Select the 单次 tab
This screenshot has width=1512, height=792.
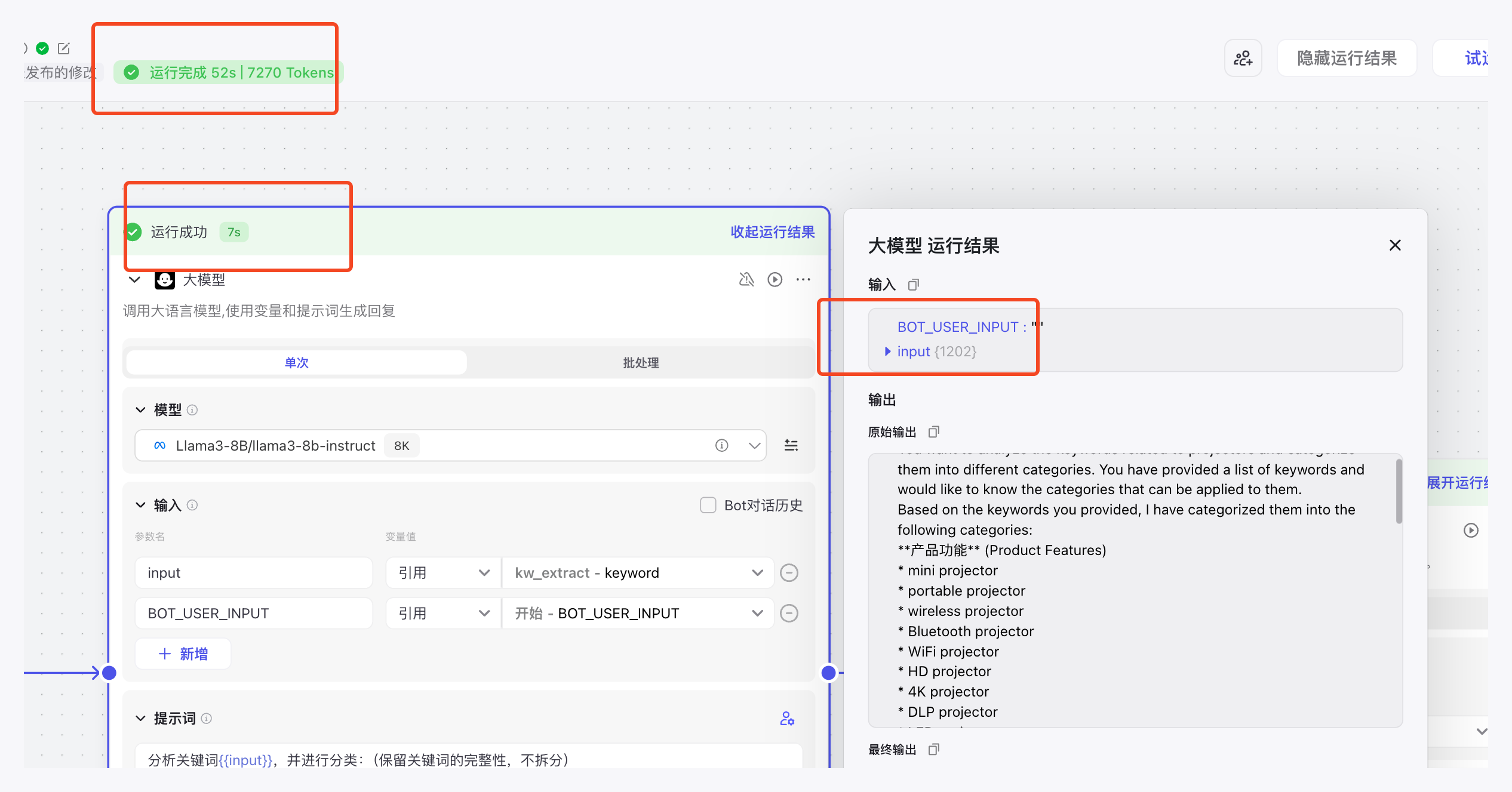pyautogui.click(x=297, y=363)
